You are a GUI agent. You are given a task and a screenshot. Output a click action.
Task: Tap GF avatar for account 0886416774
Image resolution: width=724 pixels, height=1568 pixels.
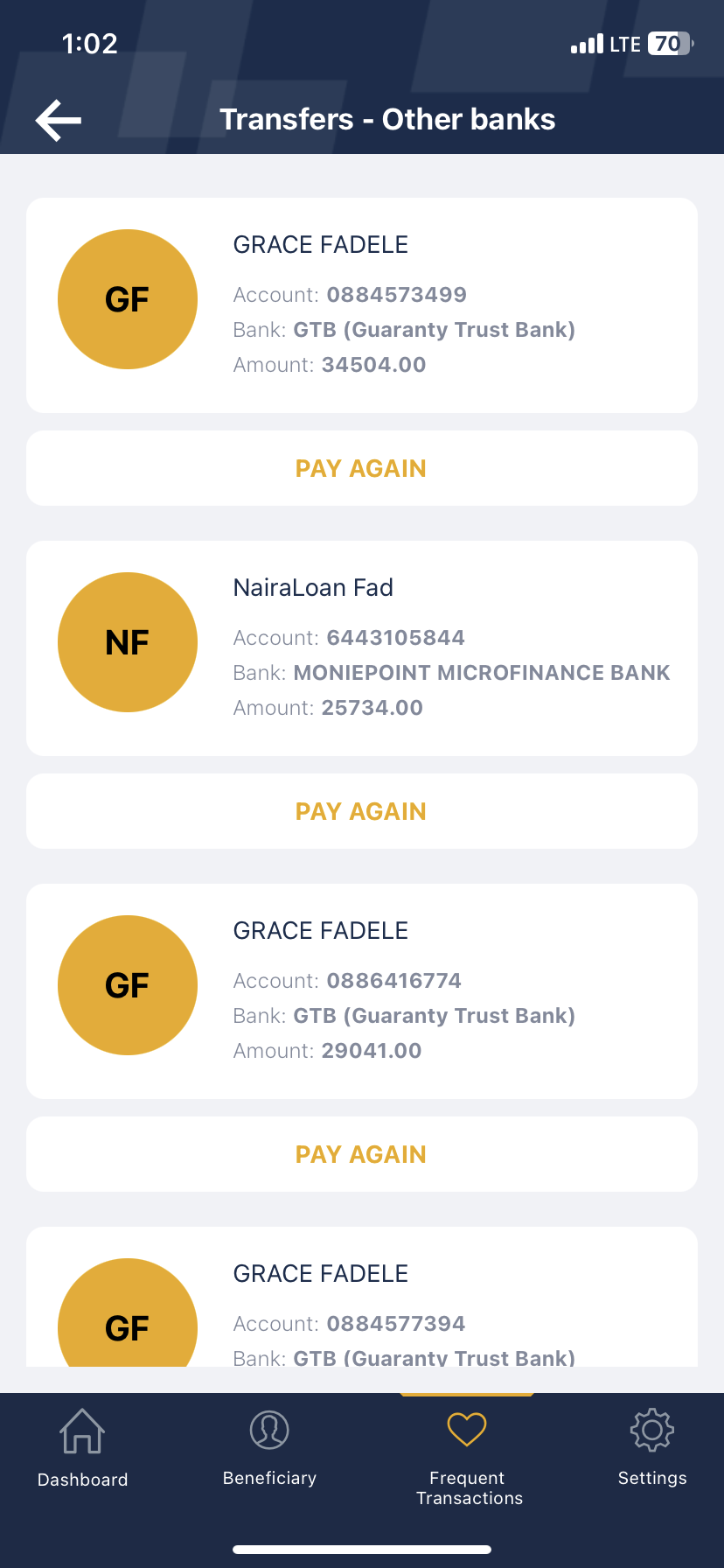128,985
